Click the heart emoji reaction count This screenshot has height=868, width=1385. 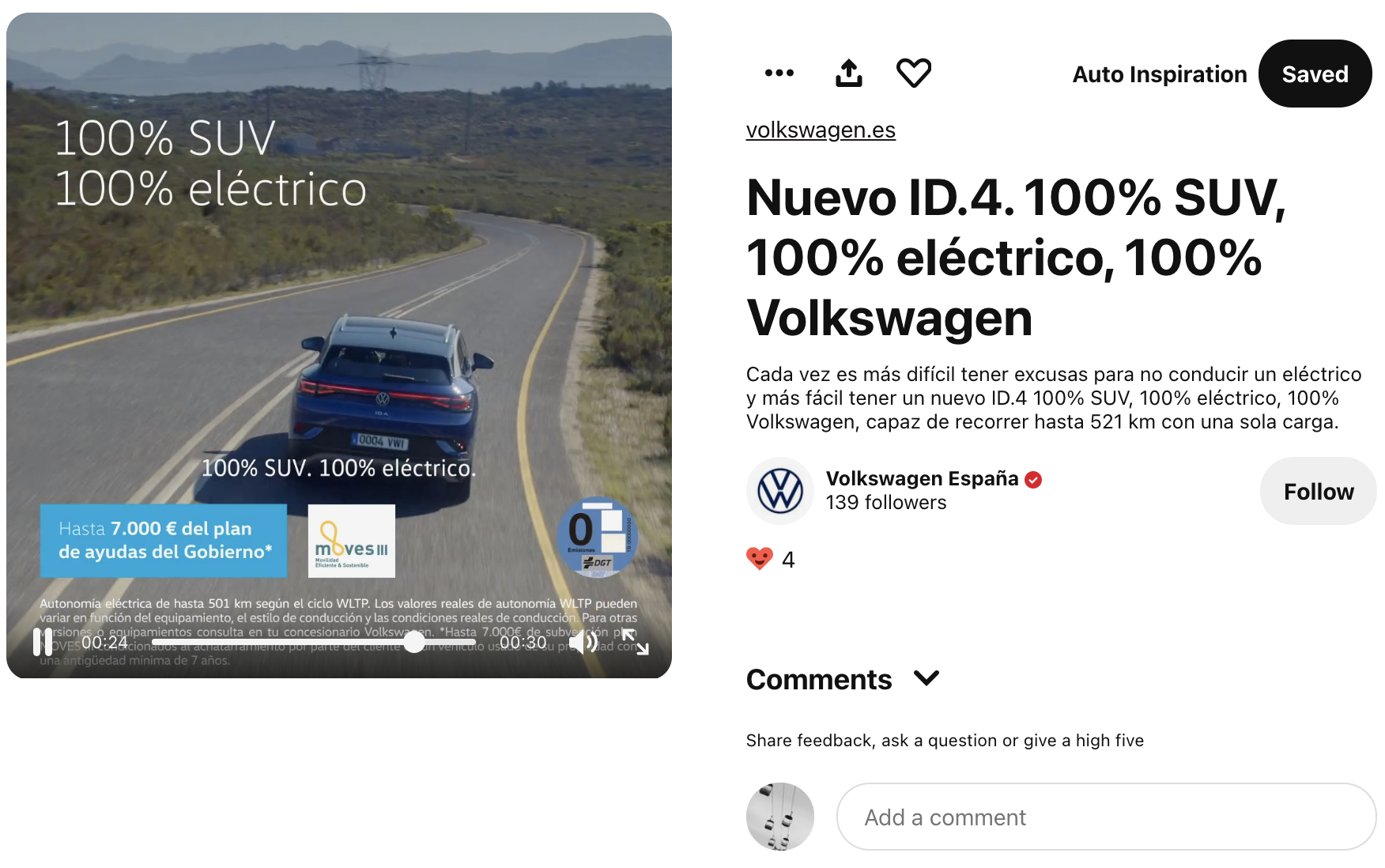[x=760, y=559]
